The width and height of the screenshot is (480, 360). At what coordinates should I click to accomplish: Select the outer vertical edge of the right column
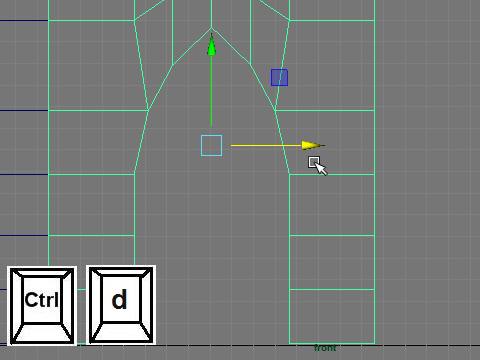click(375, 172)
